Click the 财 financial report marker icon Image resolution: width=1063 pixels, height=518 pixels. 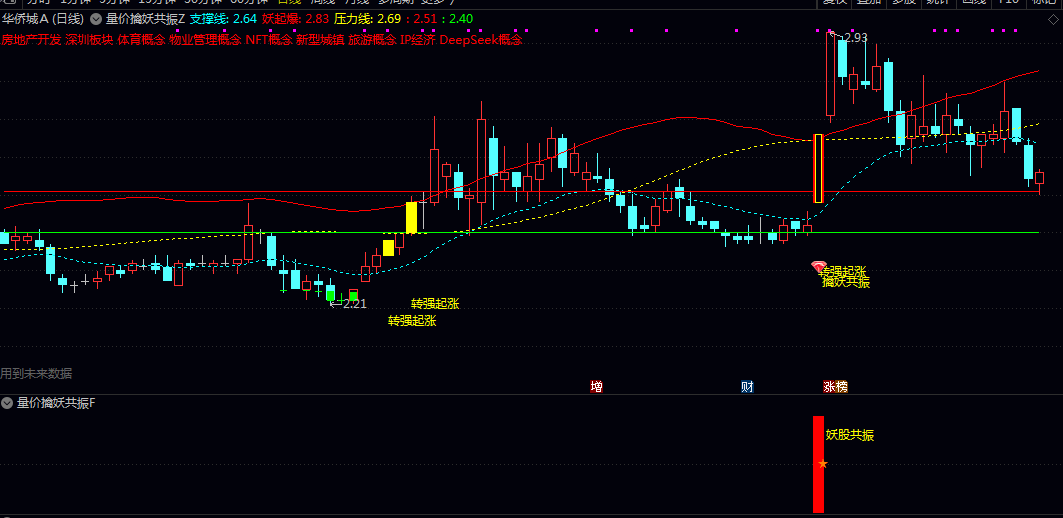click(747, 387)
